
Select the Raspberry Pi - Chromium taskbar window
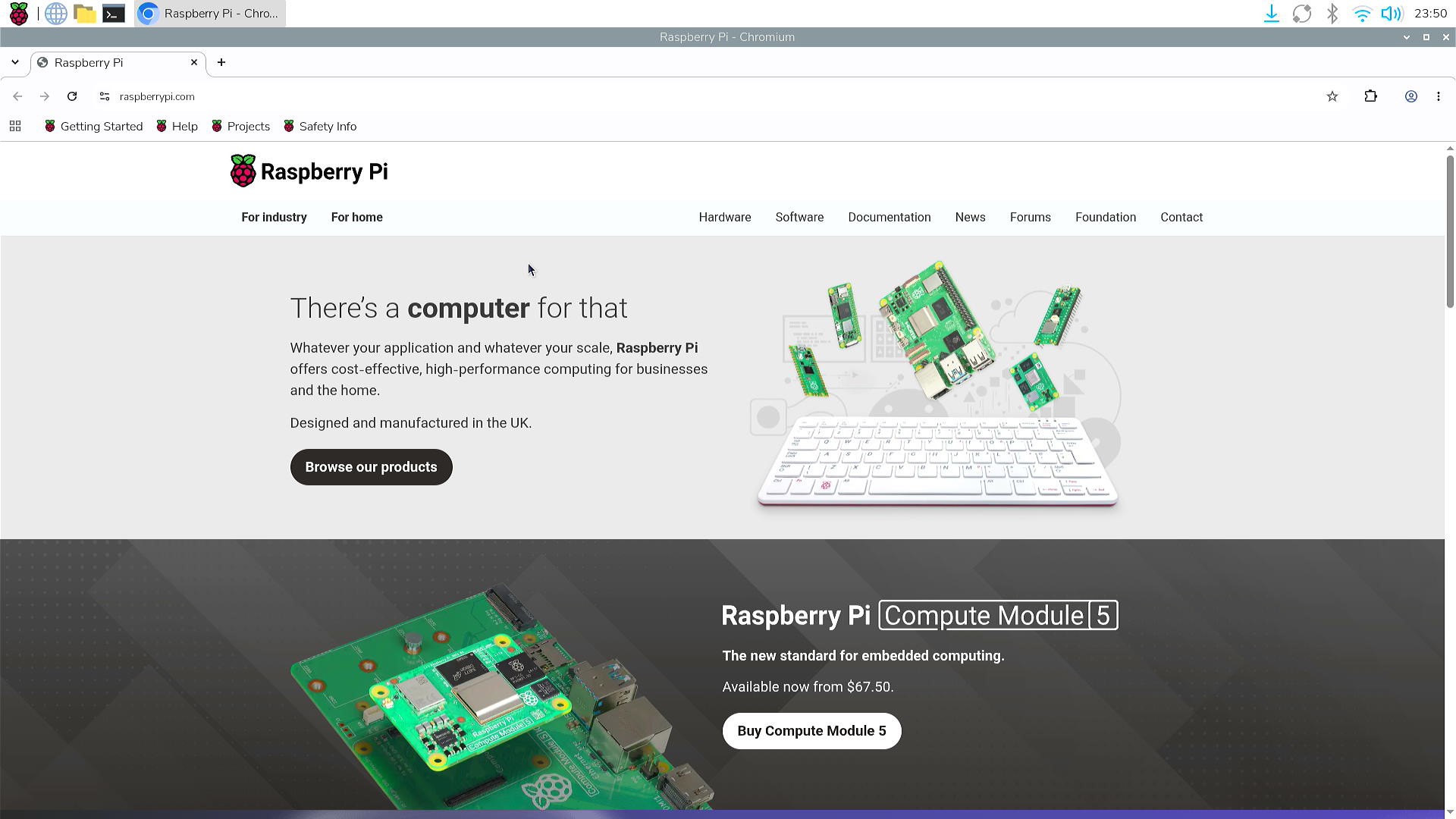coord(210,14)
